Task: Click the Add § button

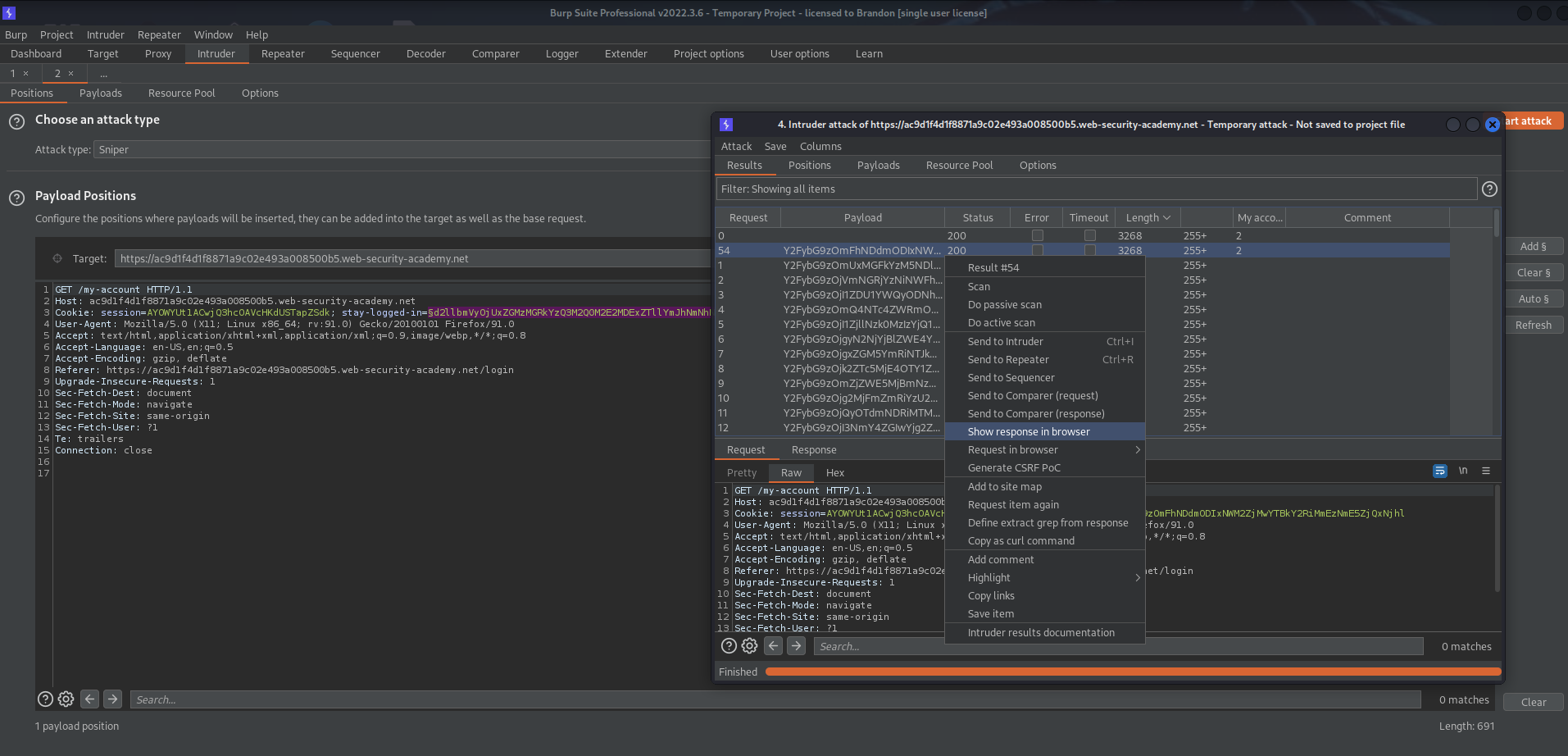Action: (x=1534, y=246)
